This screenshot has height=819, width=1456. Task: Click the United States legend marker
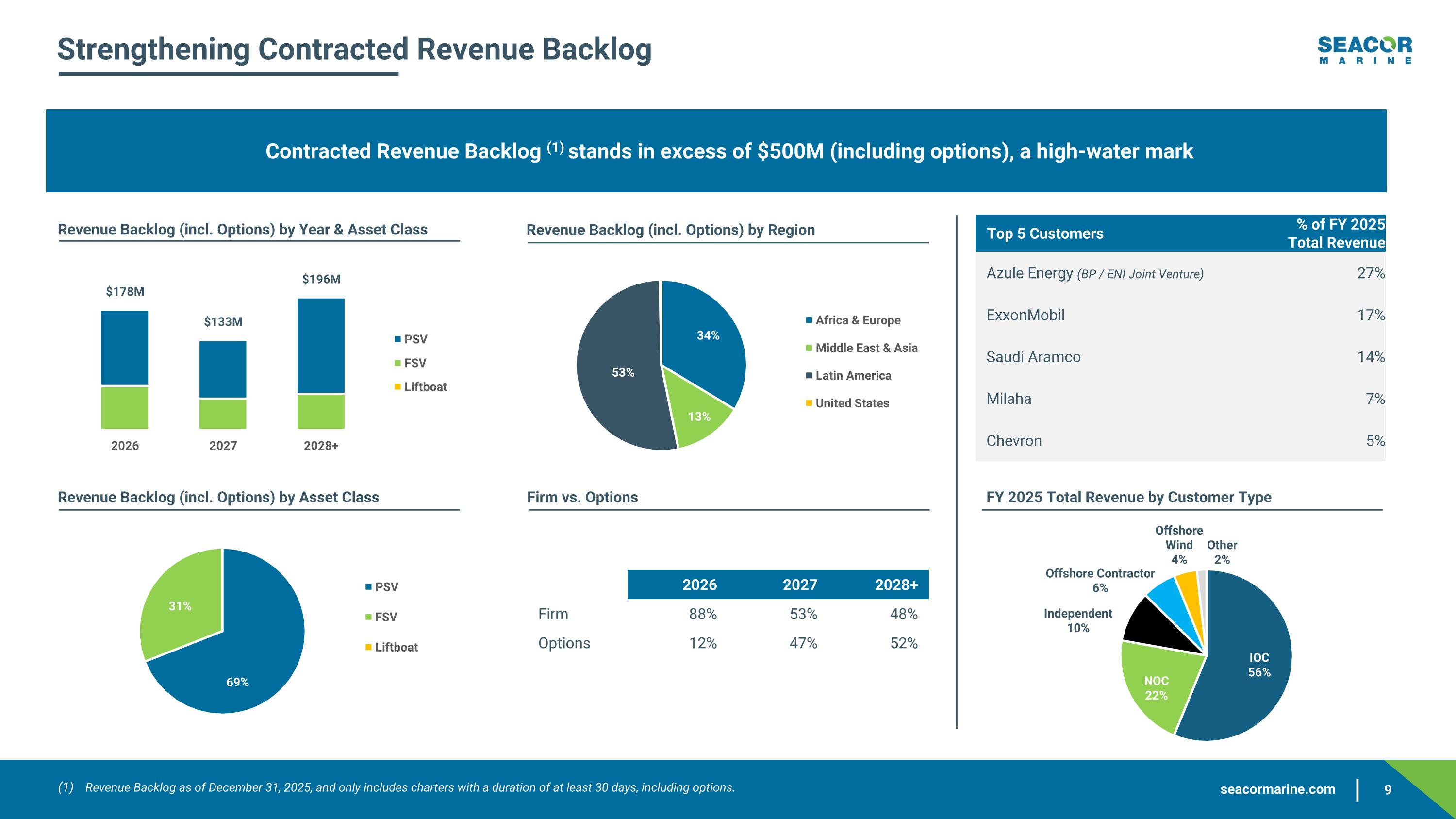tap(809, 403)
